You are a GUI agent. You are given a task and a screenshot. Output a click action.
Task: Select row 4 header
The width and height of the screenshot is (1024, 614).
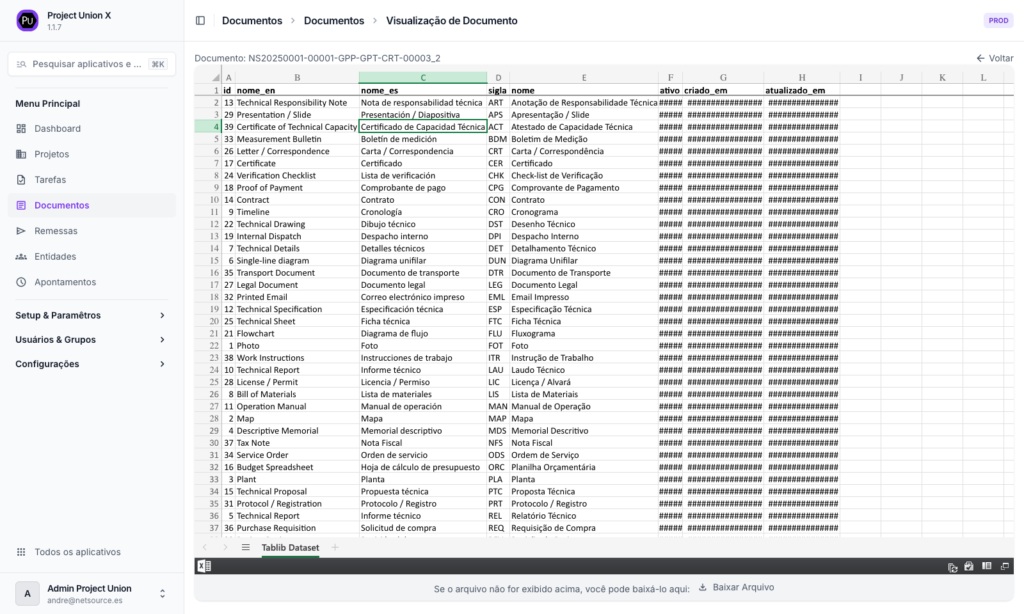[x=208, y=127]
